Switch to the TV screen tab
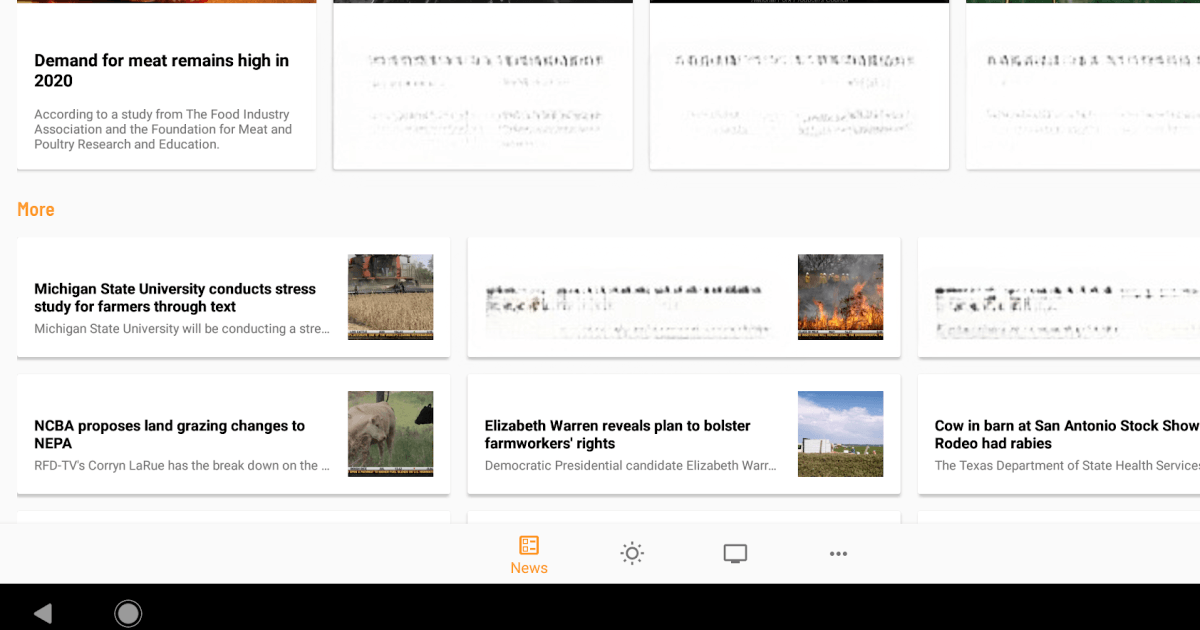Viewport: 1200px width, 630px height. click(735, 554)
